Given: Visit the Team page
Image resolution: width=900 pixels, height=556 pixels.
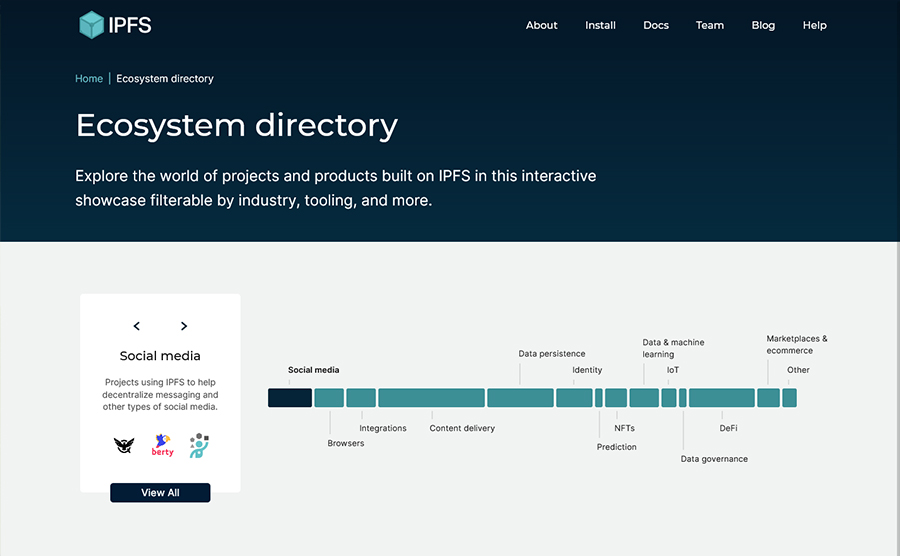Looking at the screenshot, I should 709,25.
